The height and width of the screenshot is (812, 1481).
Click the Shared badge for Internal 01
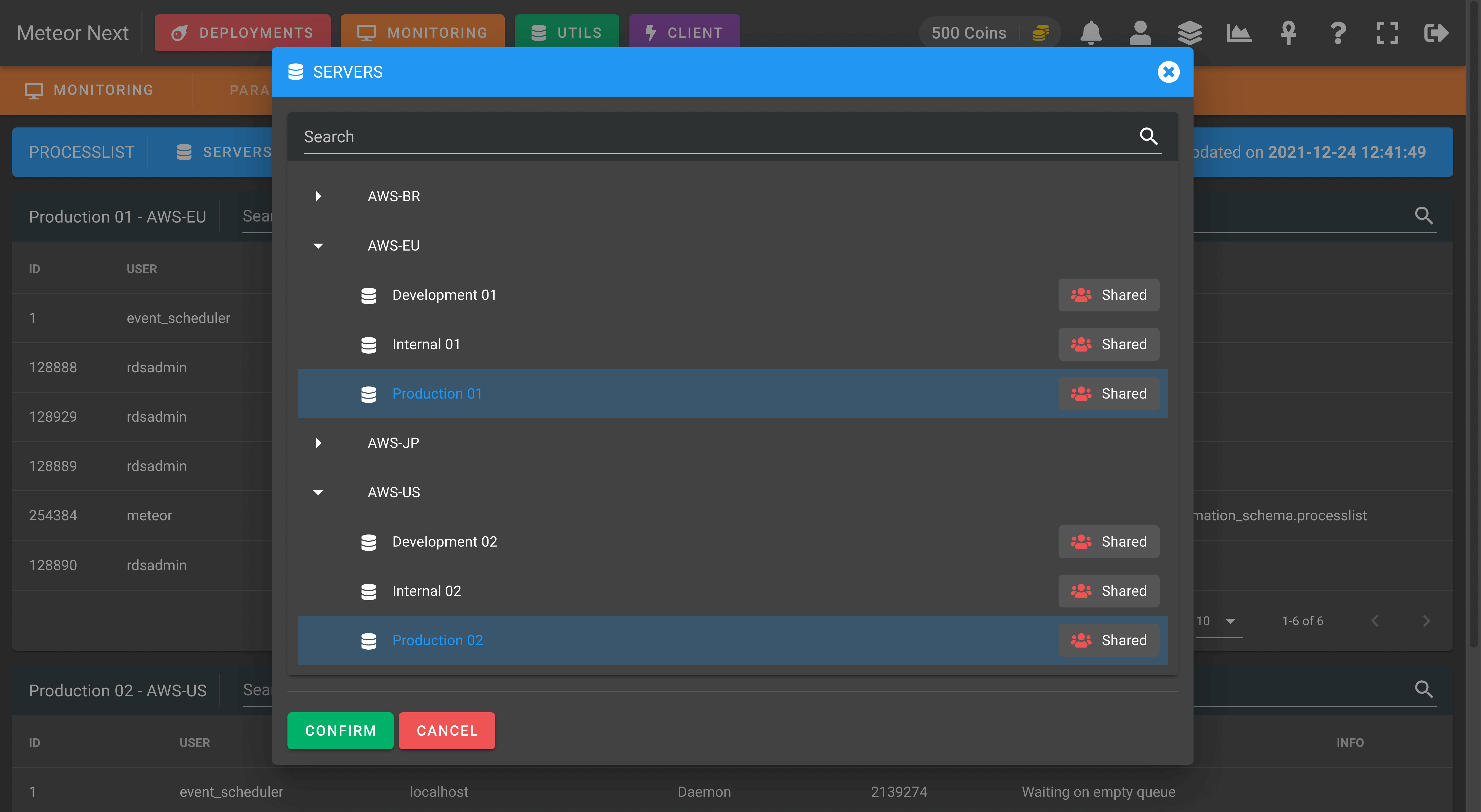point(1108,345)
